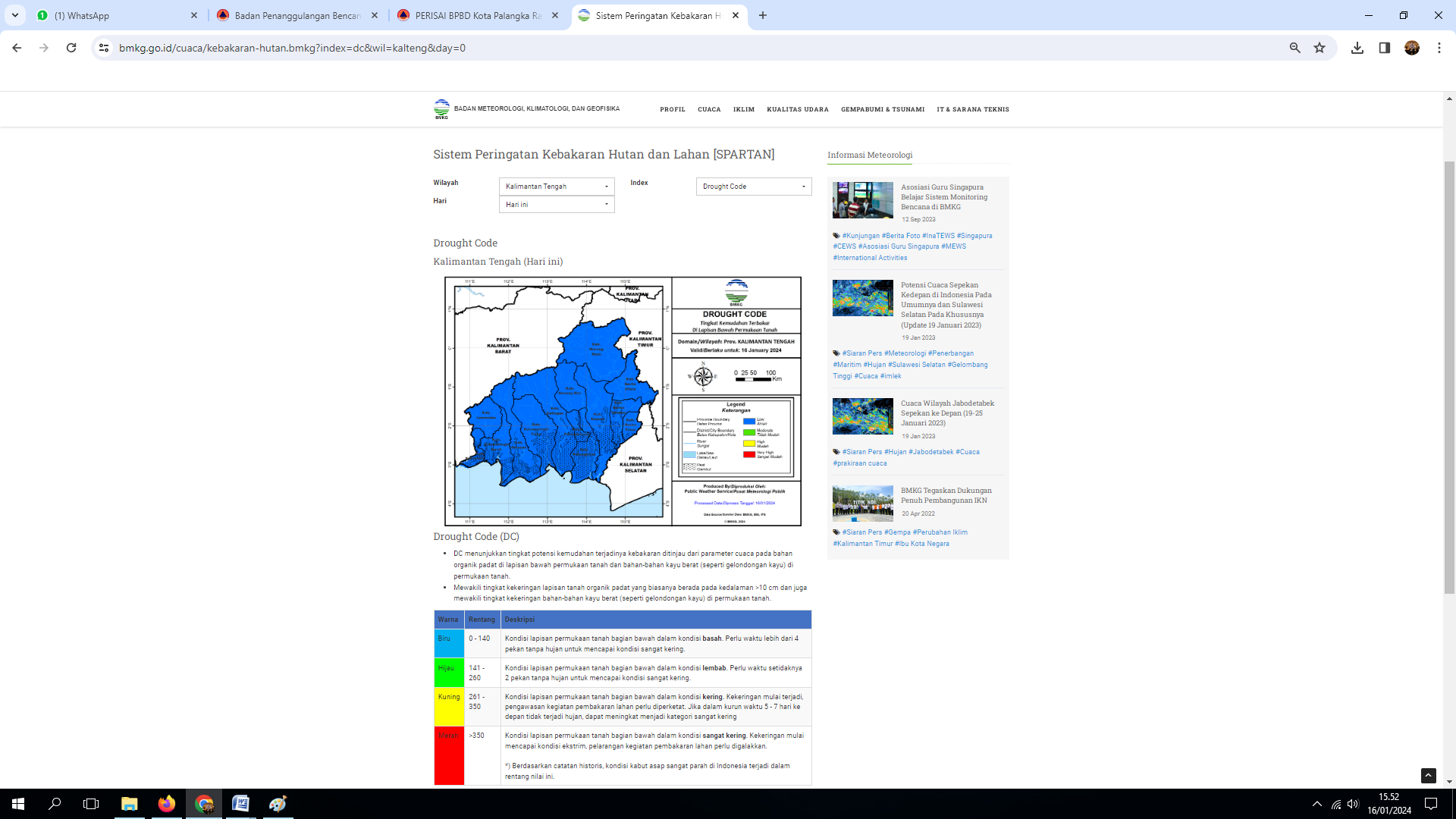
Task: Close the Sistem Peringatan Kebakaran tab
Action: pyautogui.click(x=736, y=15)
